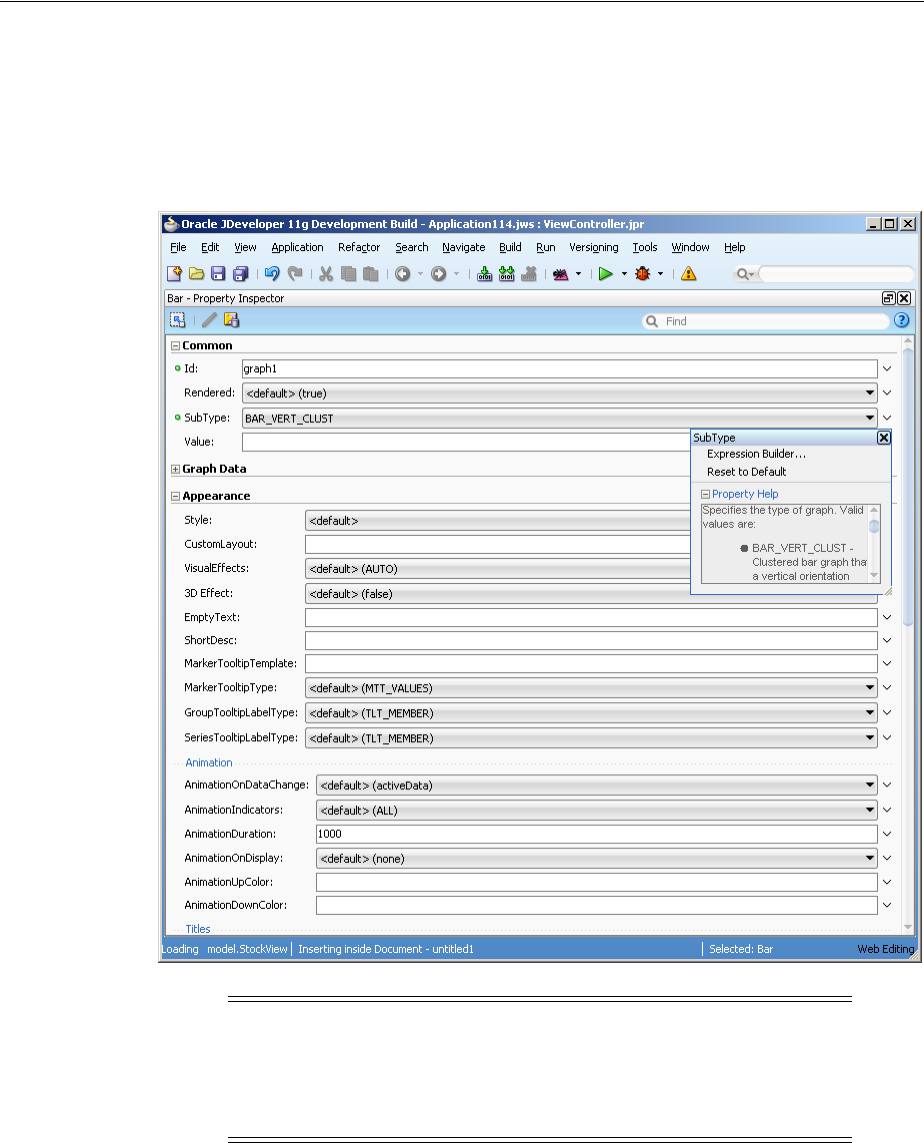The image size is (924, 1143).
Task: Open the File menu
Action: tap(178, 247)
